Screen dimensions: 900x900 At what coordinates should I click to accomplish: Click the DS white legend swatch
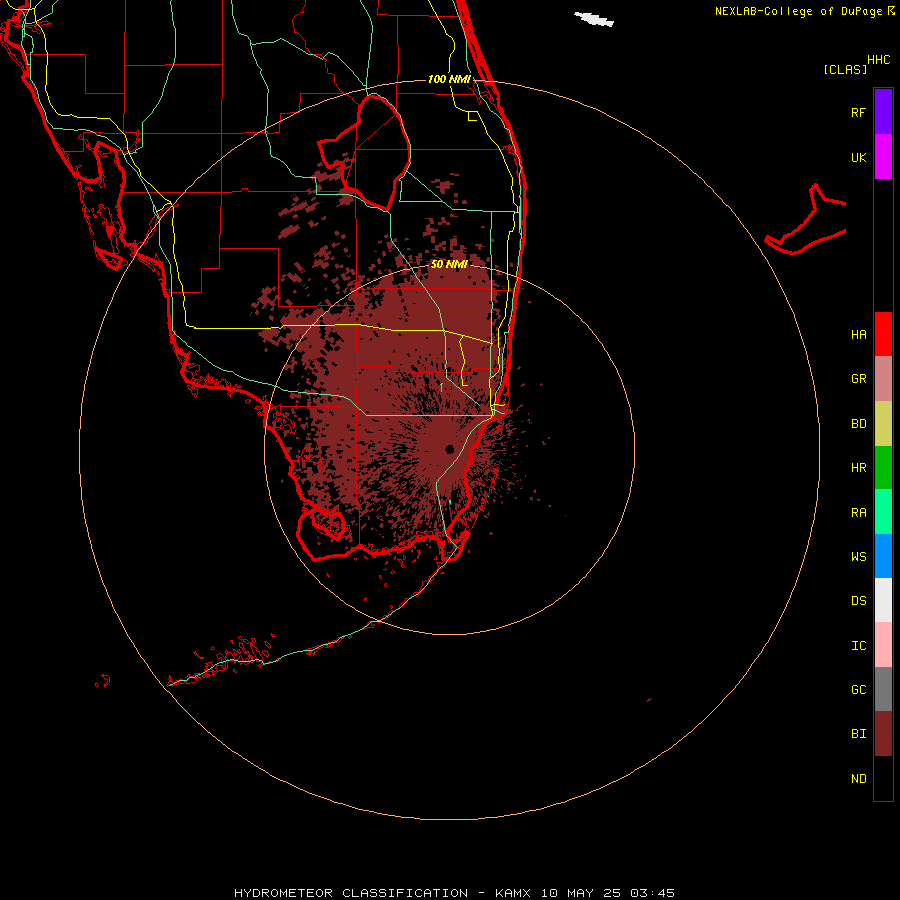(x=883, y=600)
